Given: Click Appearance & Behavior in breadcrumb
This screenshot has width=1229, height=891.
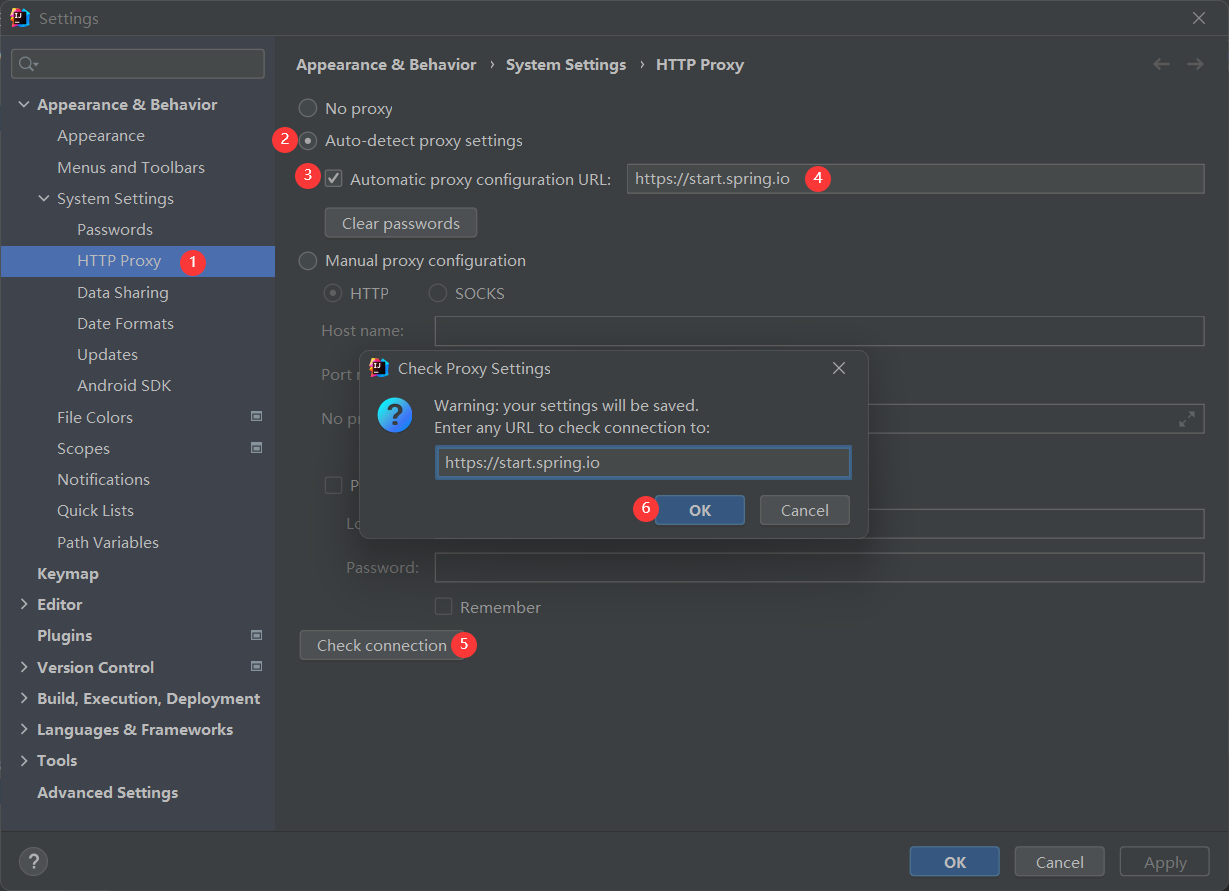Looking at the screenshot, I should [386, 64].
